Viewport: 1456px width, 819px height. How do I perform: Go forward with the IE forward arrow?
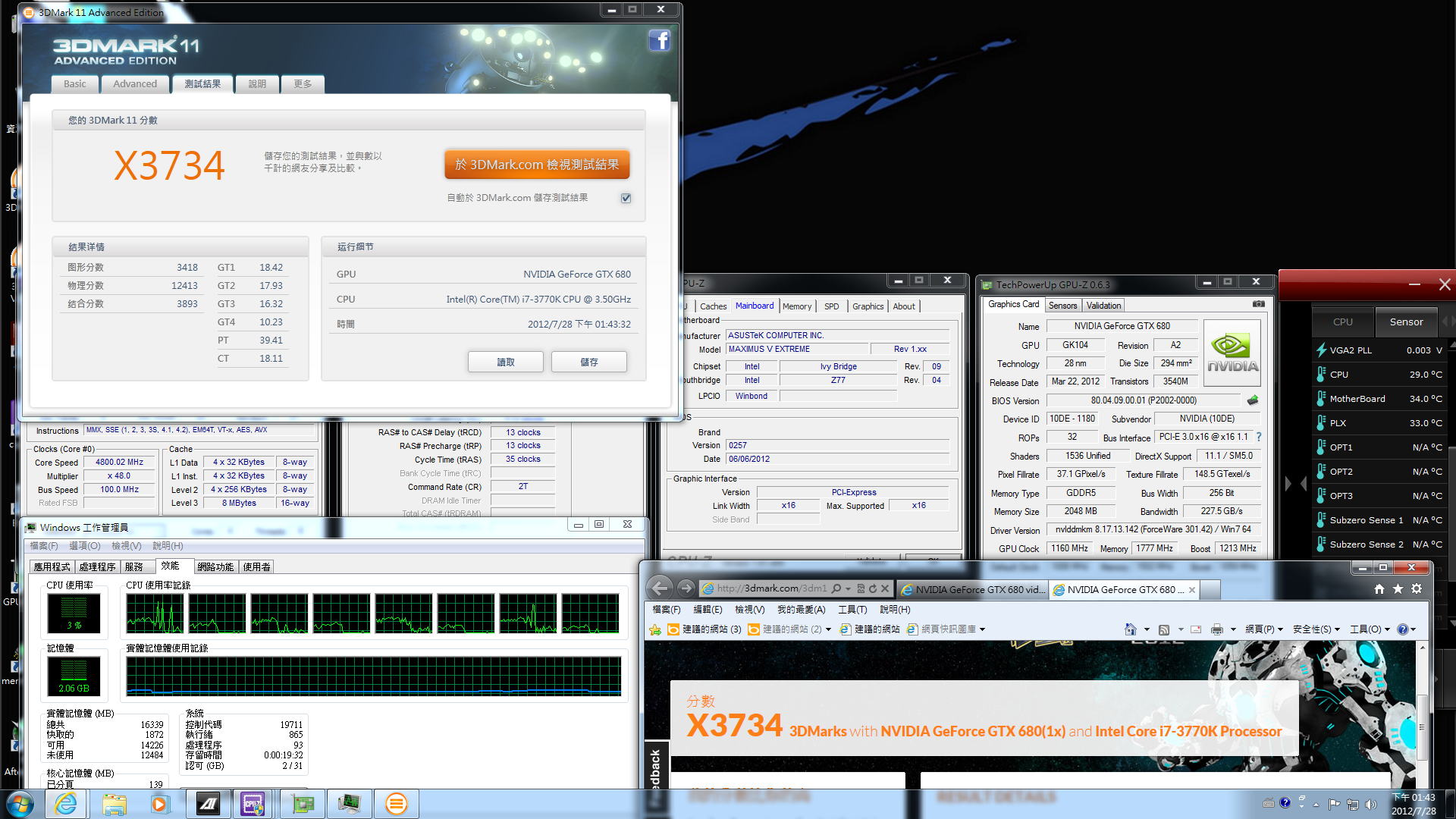point(686,588)
